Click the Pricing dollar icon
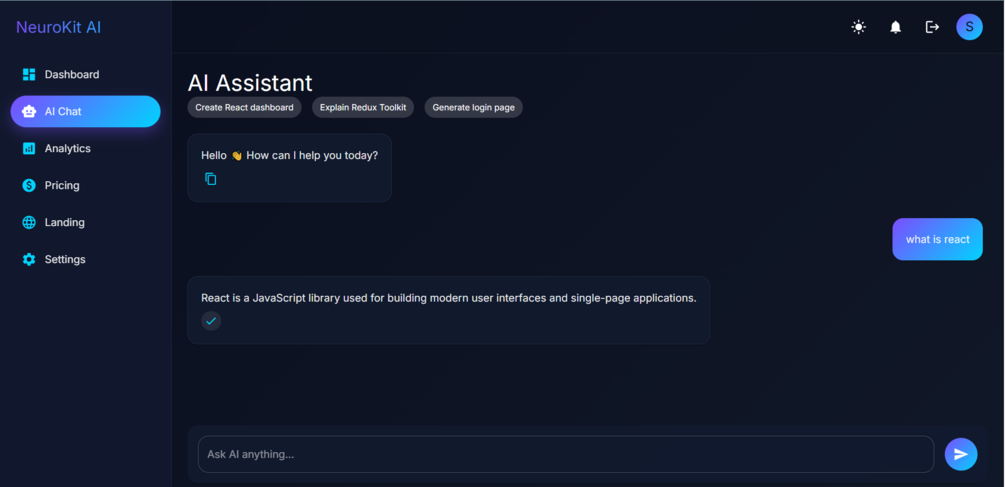 (29, 185)
